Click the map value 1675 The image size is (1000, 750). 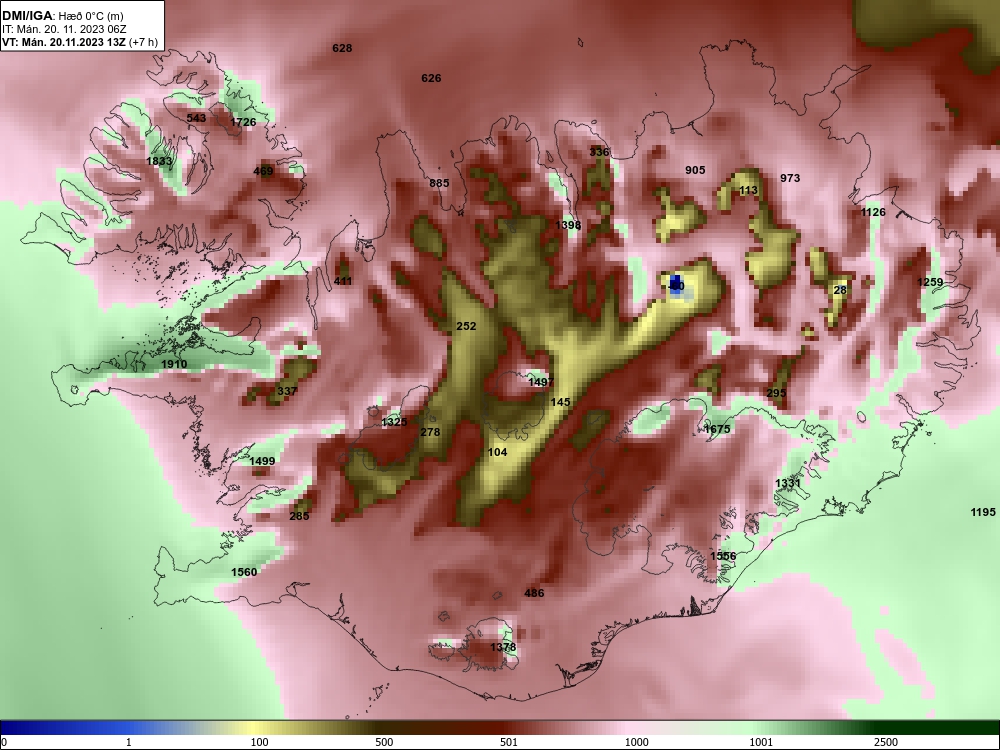717,429
